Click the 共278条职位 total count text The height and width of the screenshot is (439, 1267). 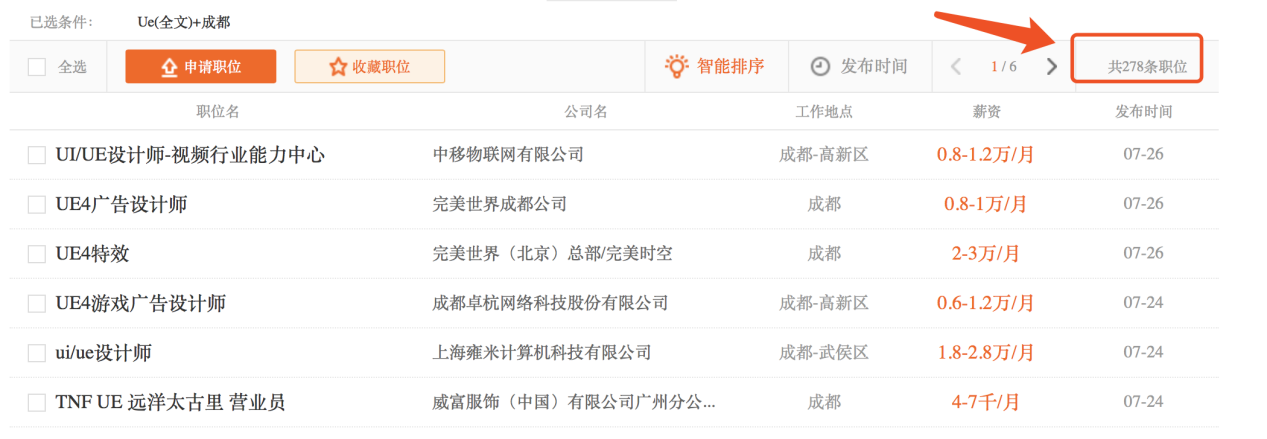(1147, 68)
